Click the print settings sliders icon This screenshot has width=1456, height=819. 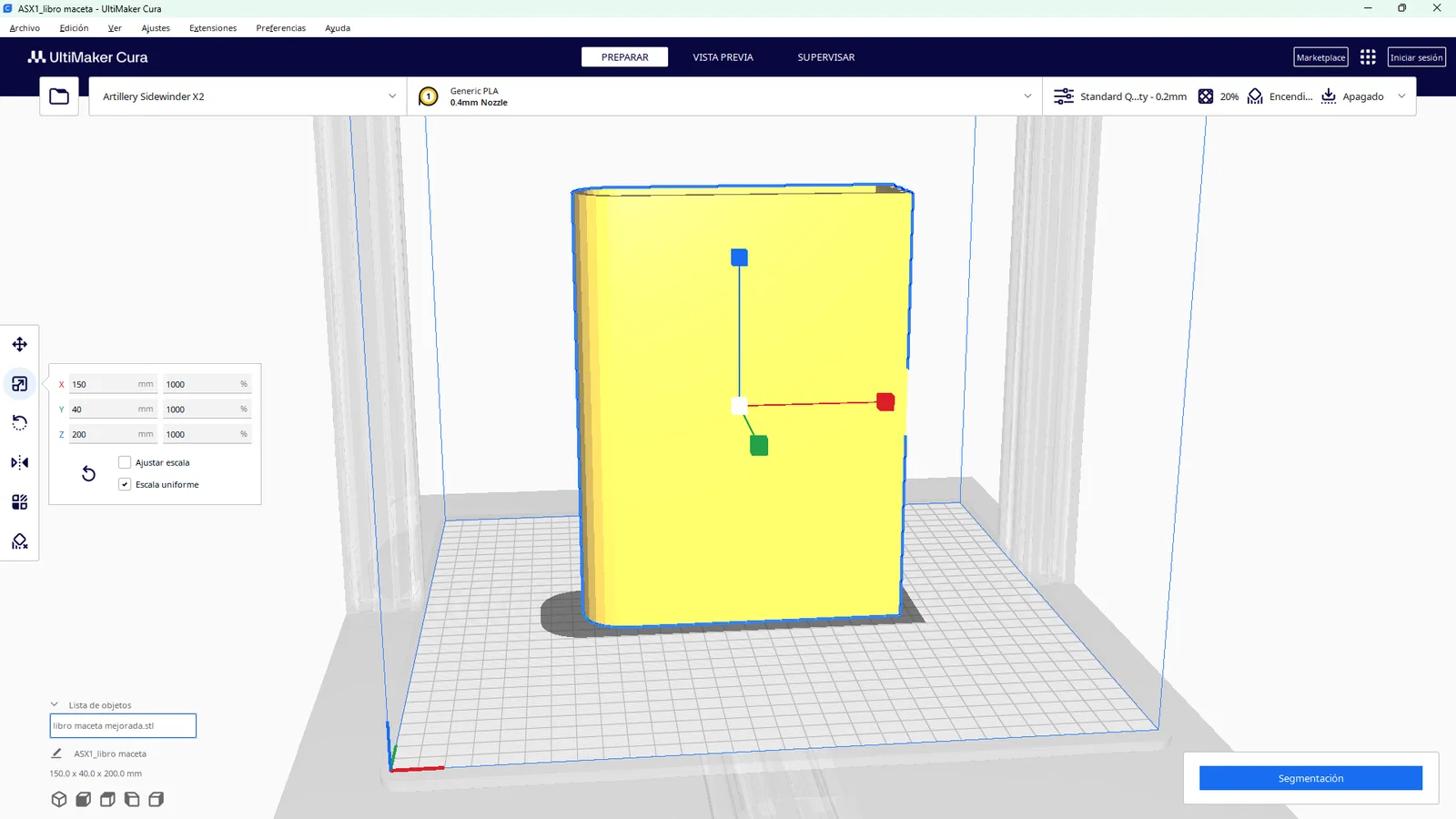(1063, 96)
